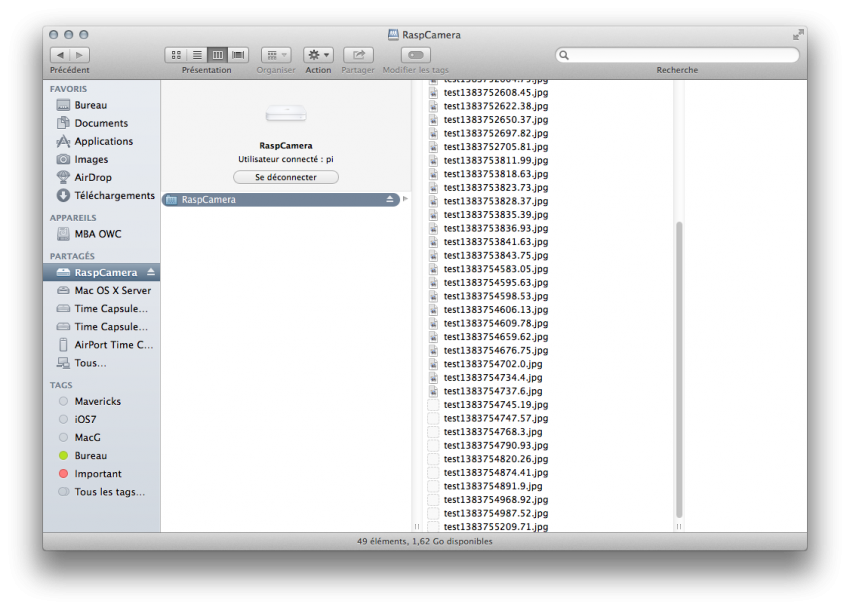
Task: Open Applications in the sidebar
Action: pyautogui.click(x=101, y=141)
